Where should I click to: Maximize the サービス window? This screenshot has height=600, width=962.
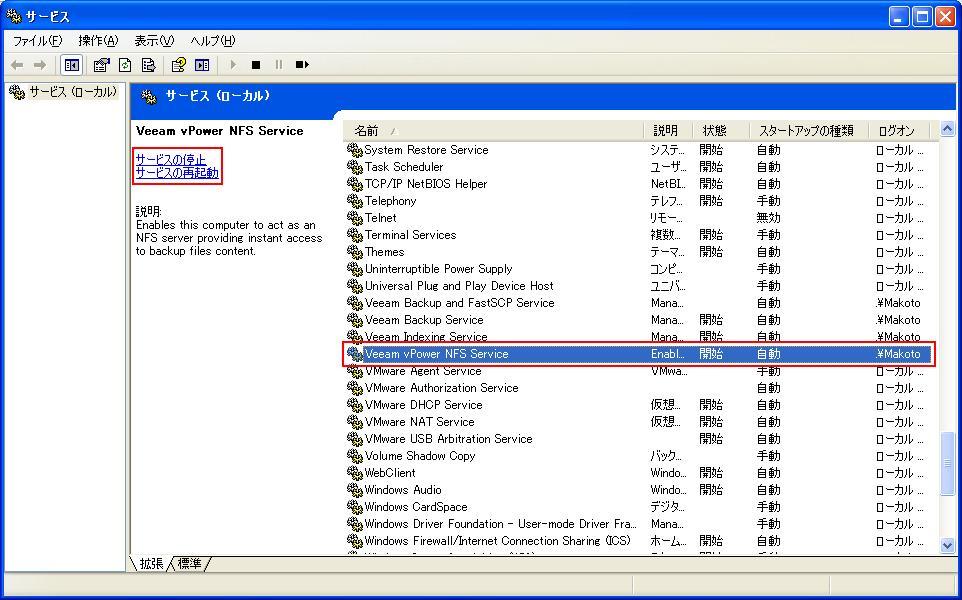[x=922, y=17]
